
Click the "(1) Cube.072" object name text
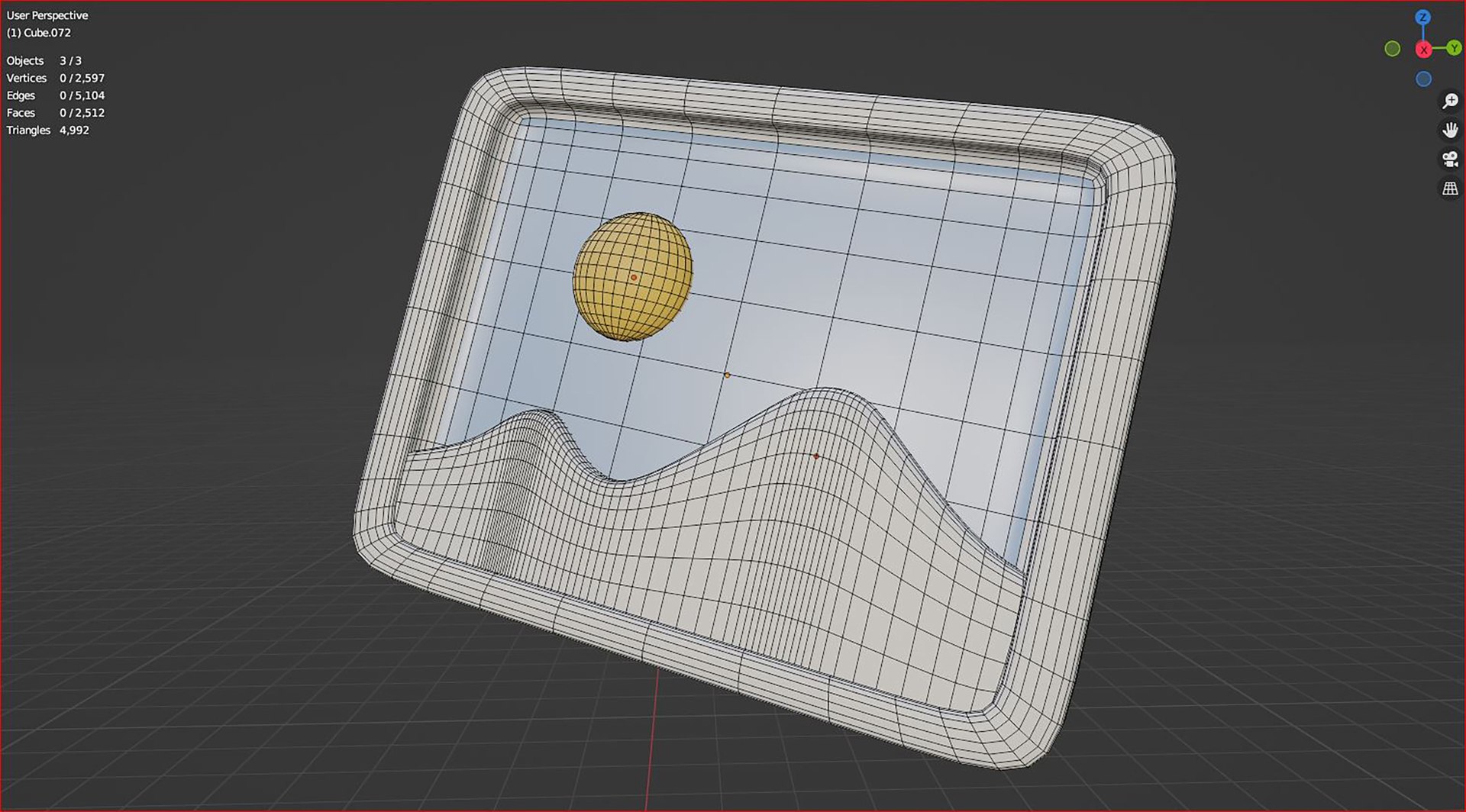coord(39,33)
